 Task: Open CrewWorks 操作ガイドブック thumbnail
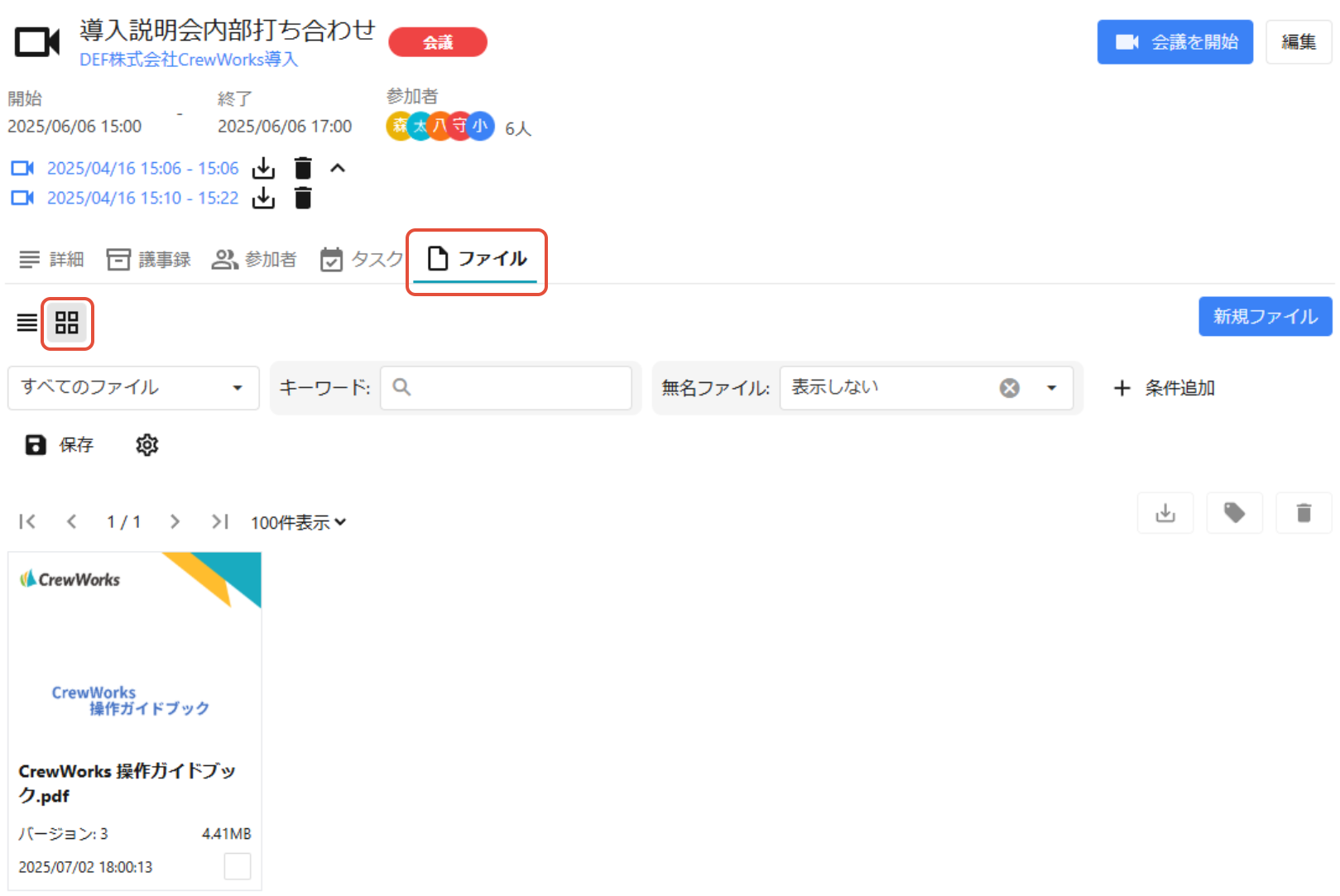coord(135,650)
